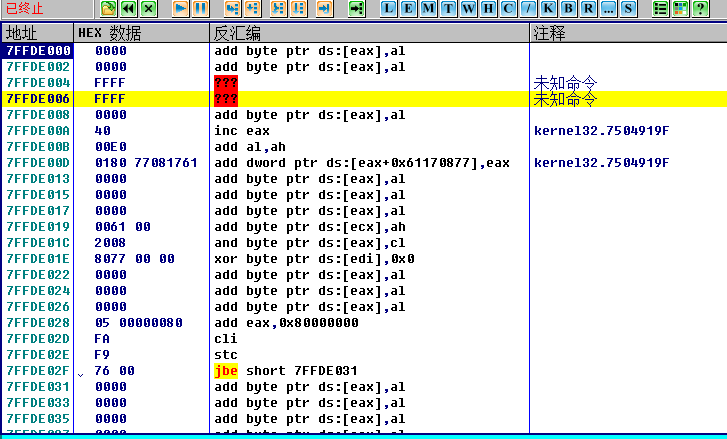Select the stc instruction
The height and width of the screenshot is (439, 727).
226,355
